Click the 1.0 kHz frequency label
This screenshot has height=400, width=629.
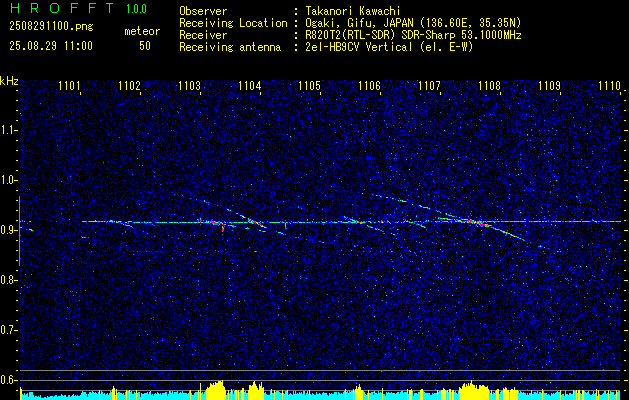[8, 180]
